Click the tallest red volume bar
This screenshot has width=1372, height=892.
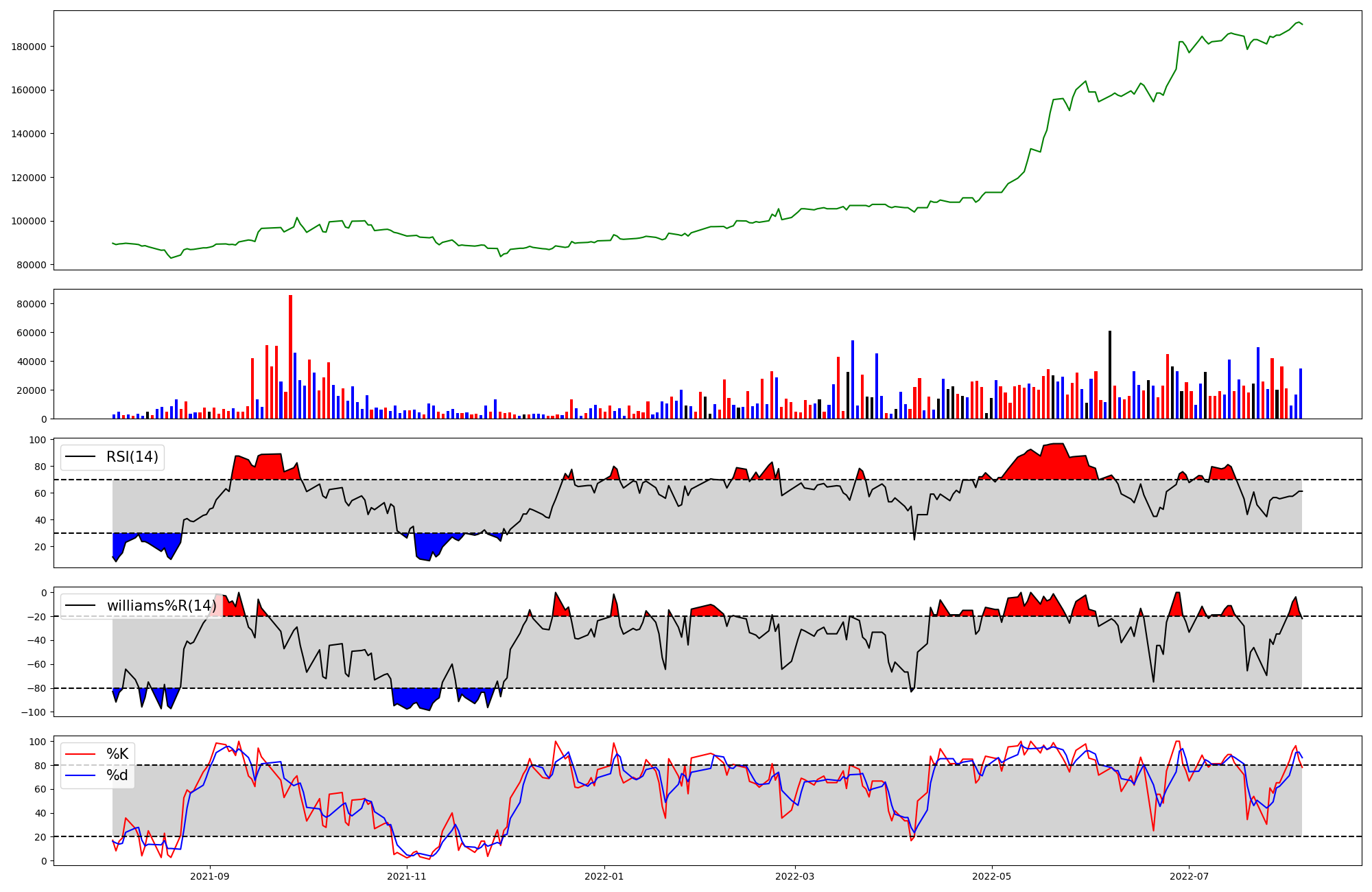(291, 357)
